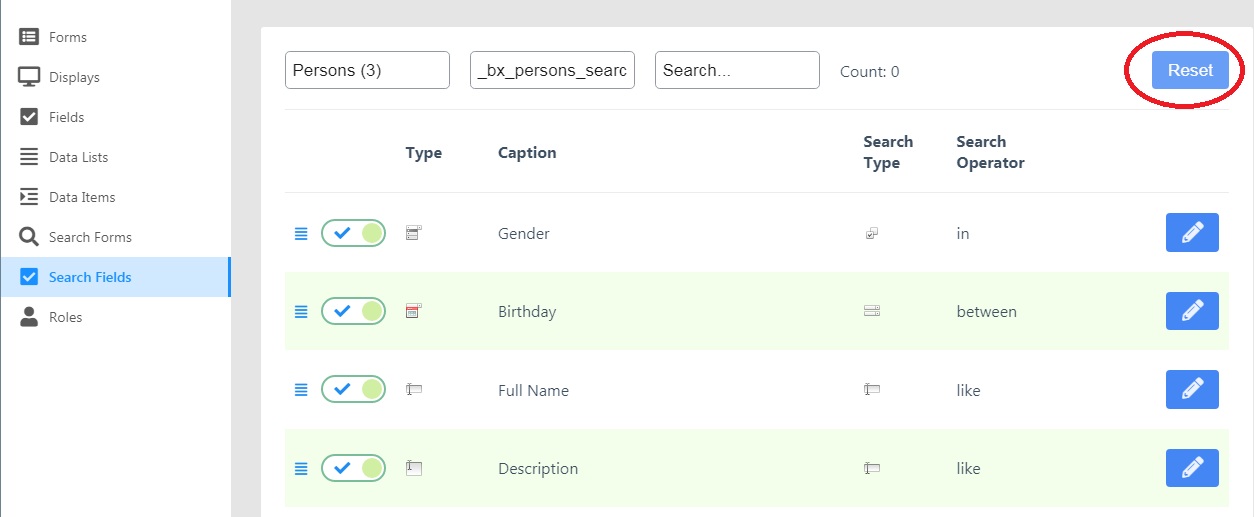Switch off the Full Name field toggle
This screenshot has height=517, width=1254.
pos(353,389)
